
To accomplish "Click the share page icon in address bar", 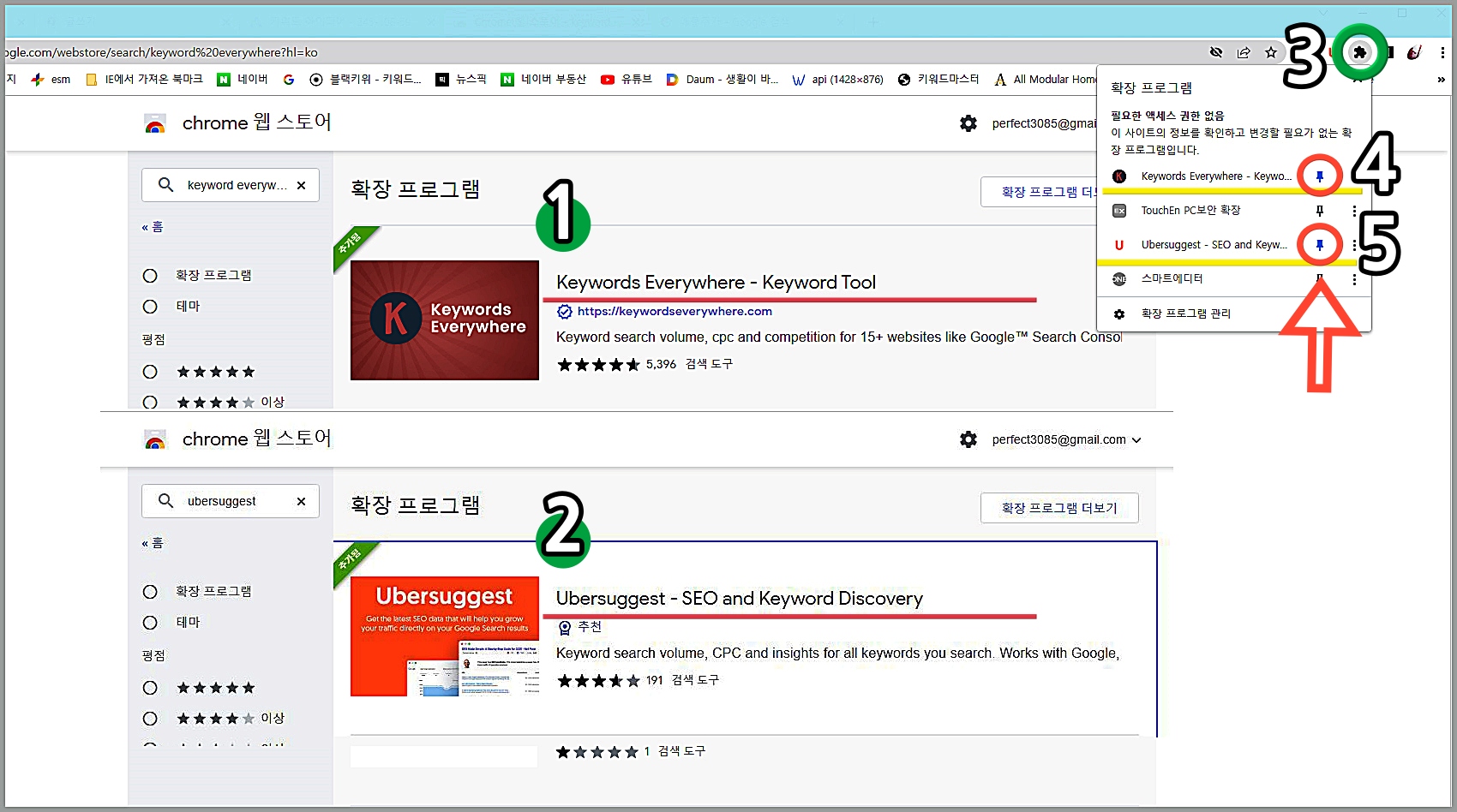I will tap(1244, 53).
